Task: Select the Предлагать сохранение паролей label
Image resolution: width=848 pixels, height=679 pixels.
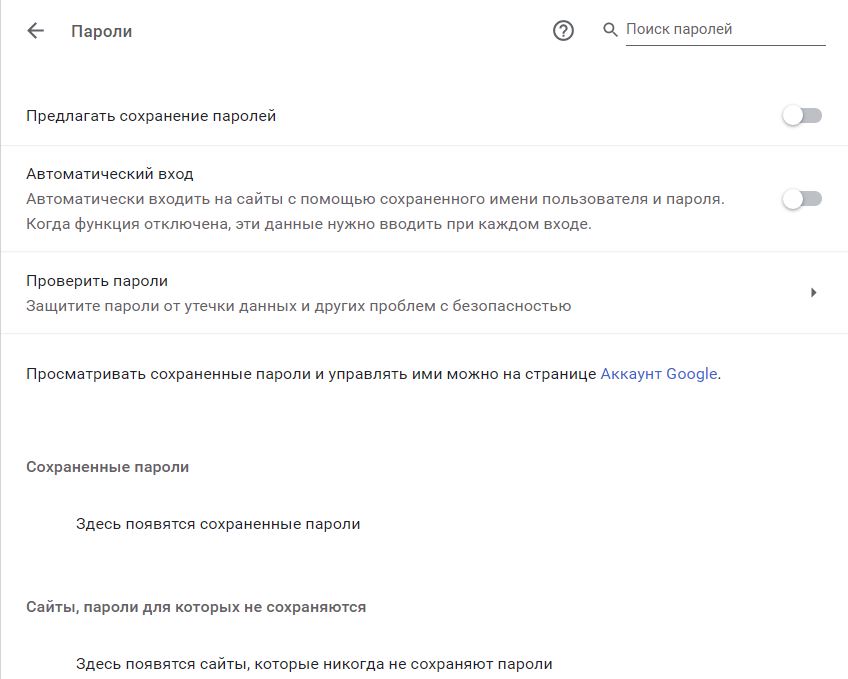Action: pos(151,116)
